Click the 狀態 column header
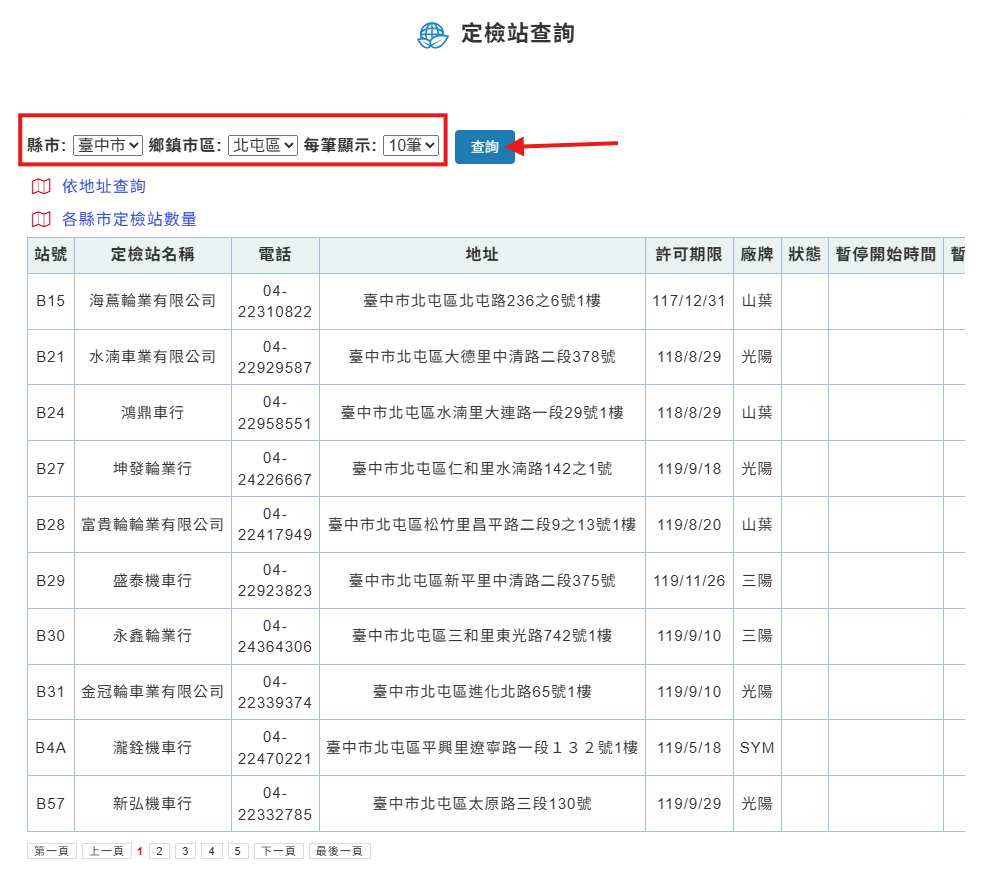This screenshot has width=984, height=880. click(805, 255)
